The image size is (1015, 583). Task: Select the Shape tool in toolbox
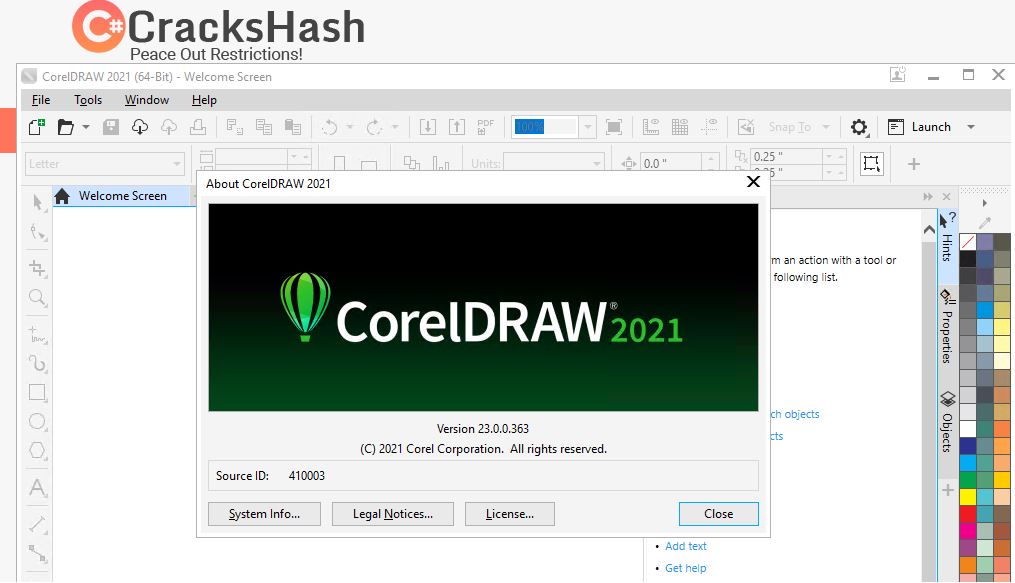coord(38,232)
